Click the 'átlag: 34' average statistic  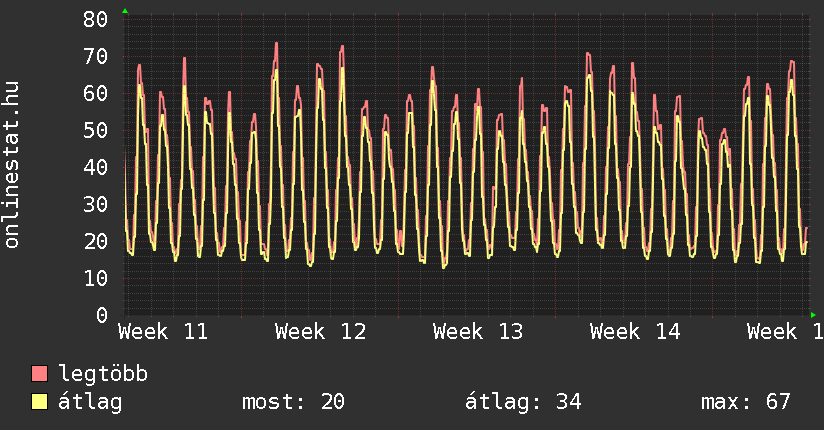click(x=523, y=403)
